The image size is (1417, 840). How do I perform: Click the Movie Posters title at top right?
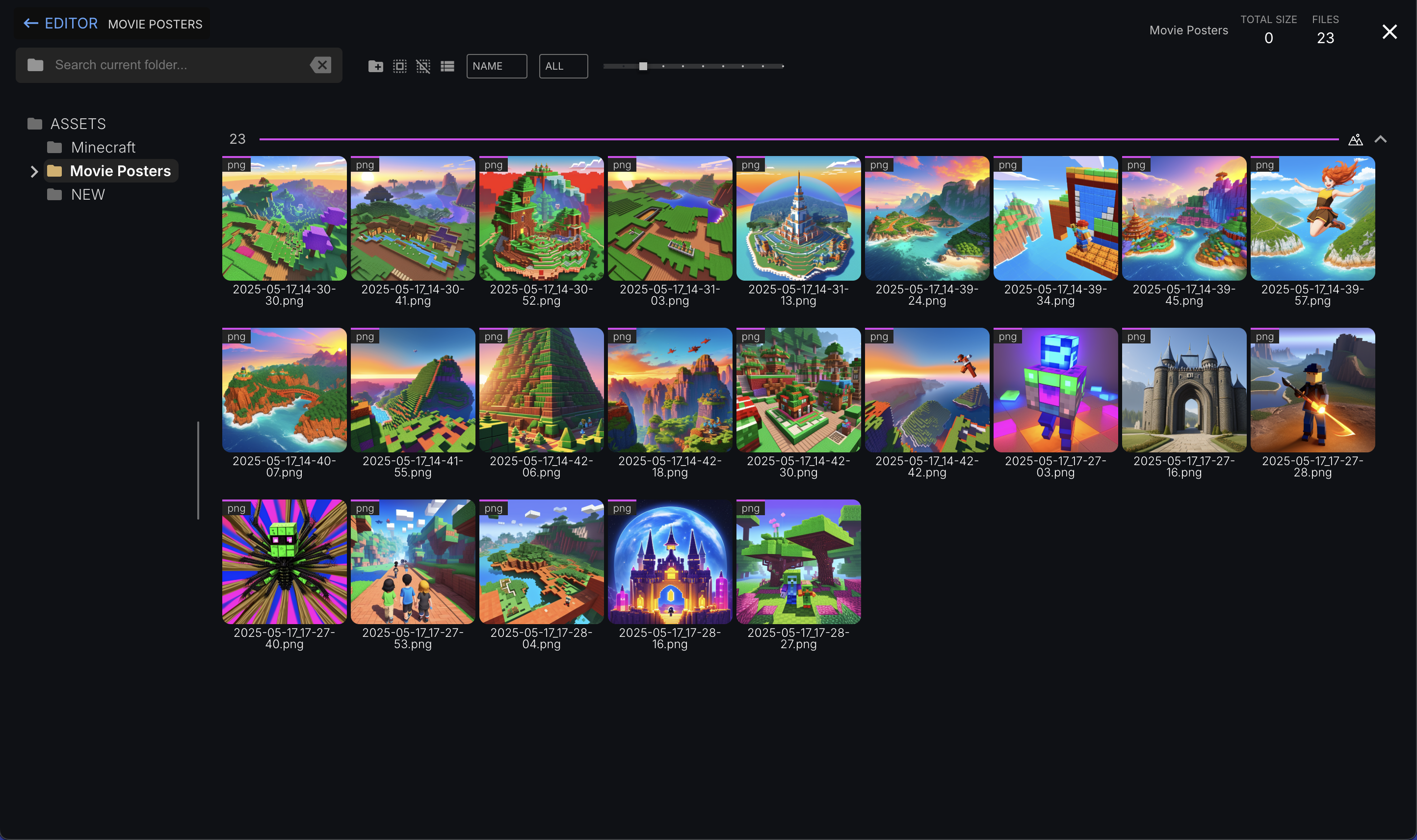coord(1188,30)
